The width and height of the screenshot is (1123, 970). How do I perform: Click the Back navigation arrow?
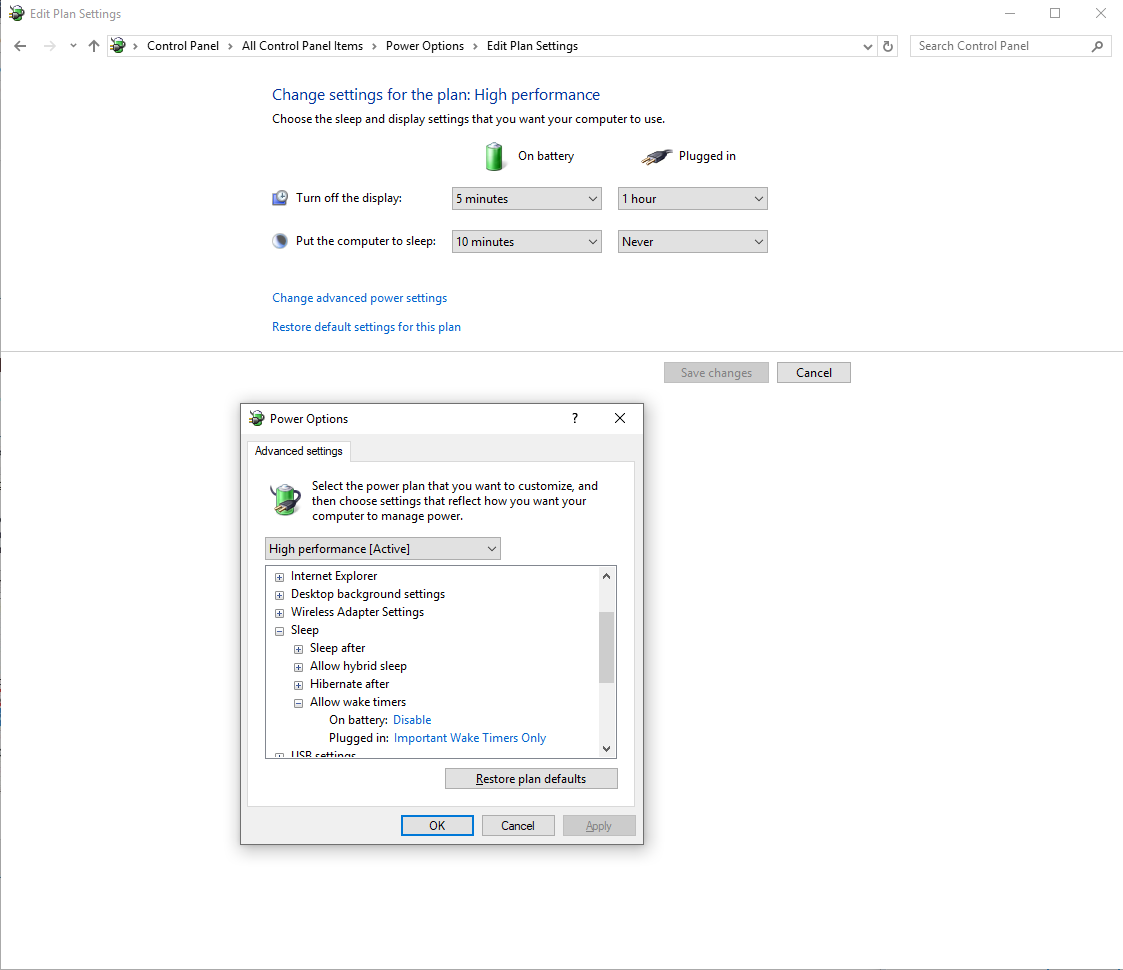click(20, 46)
